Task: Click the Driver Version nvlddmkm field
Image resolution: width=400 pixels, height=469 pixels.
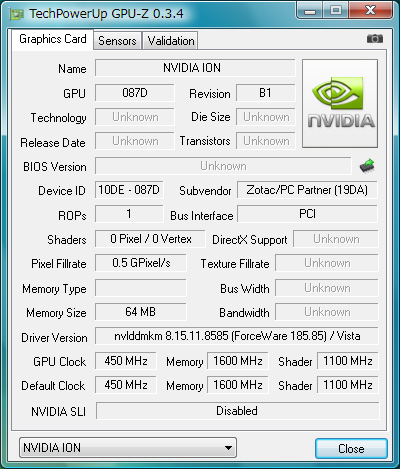Action: tap(237, 336)
